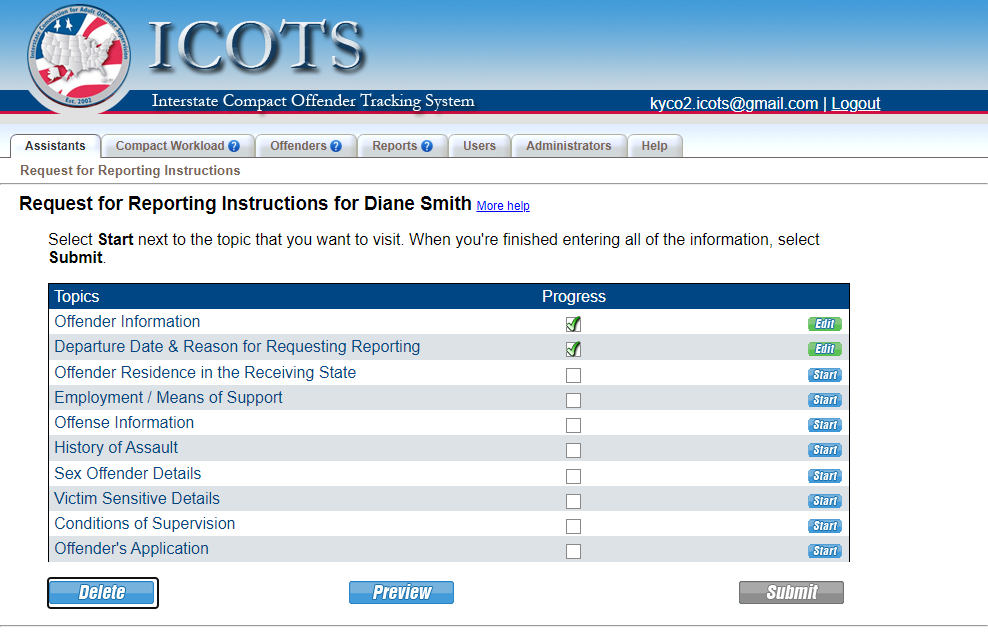This screenshot has height=635, width=988.
Task: Click the ICOTS seal logo
Action: click(79, 57)
